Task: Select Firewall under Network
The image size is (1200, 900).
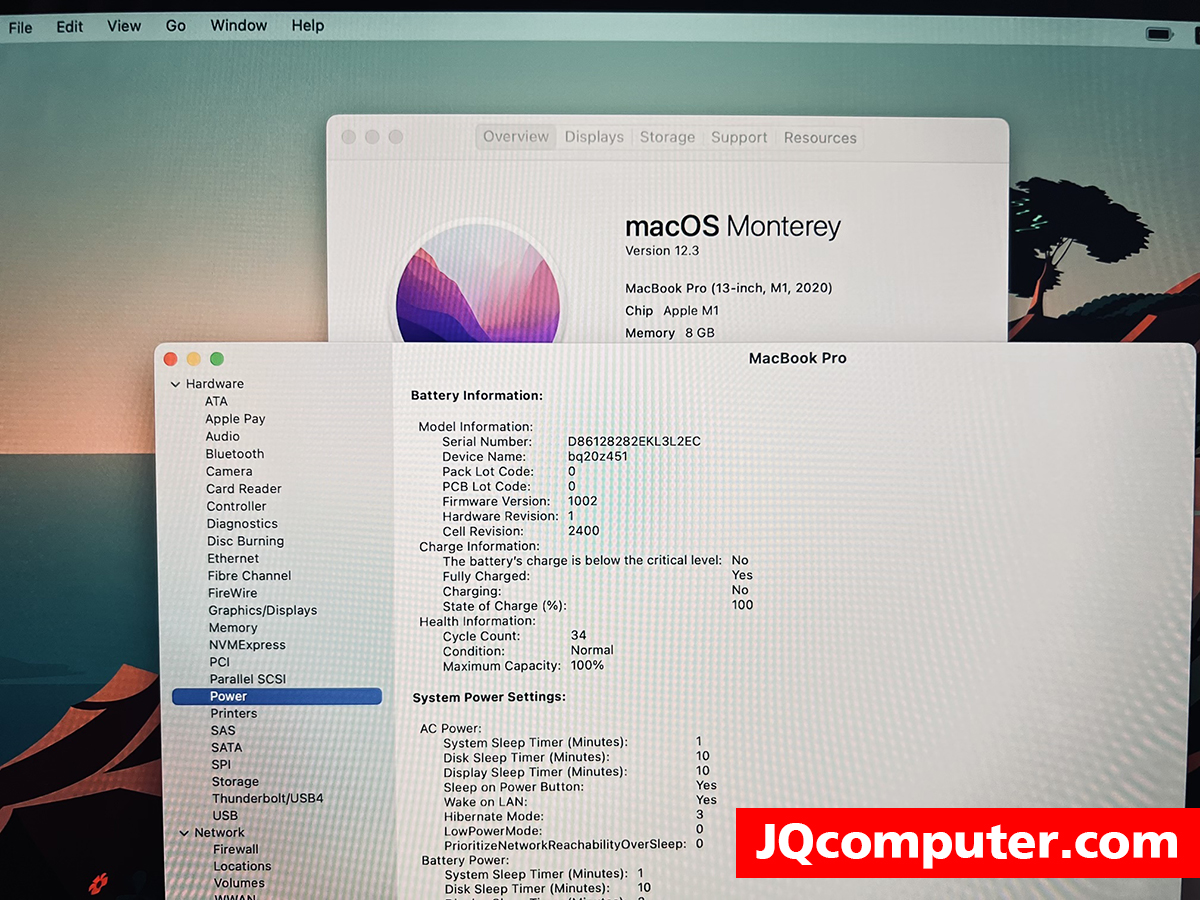Action: (x=236, y=850)
